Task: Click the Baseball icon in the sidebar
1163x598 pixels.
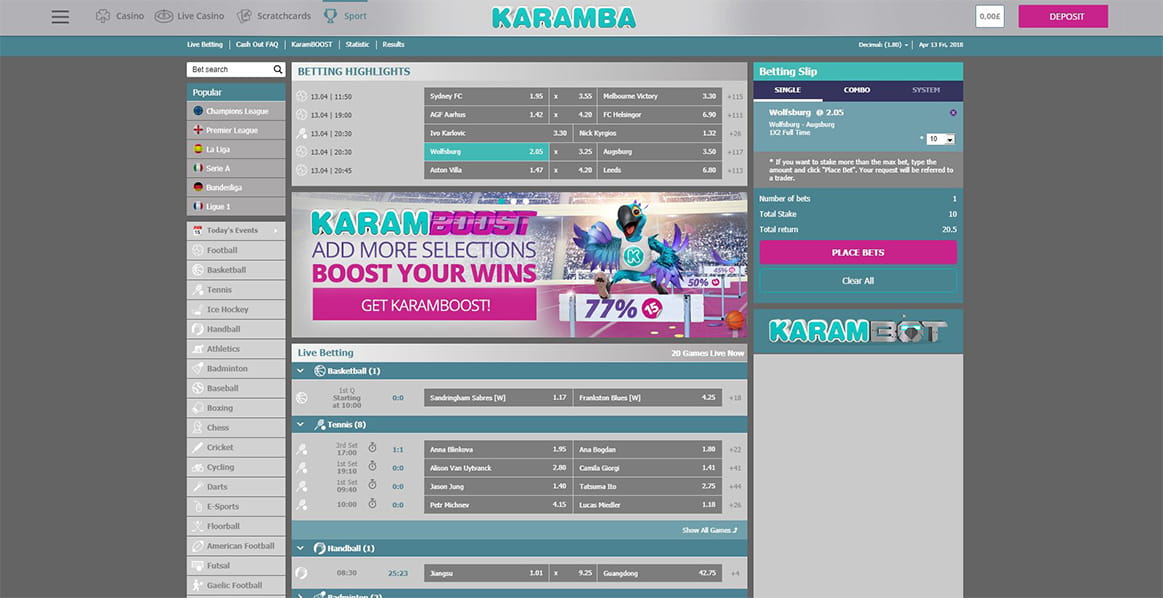Action: [x=198, y=388]
